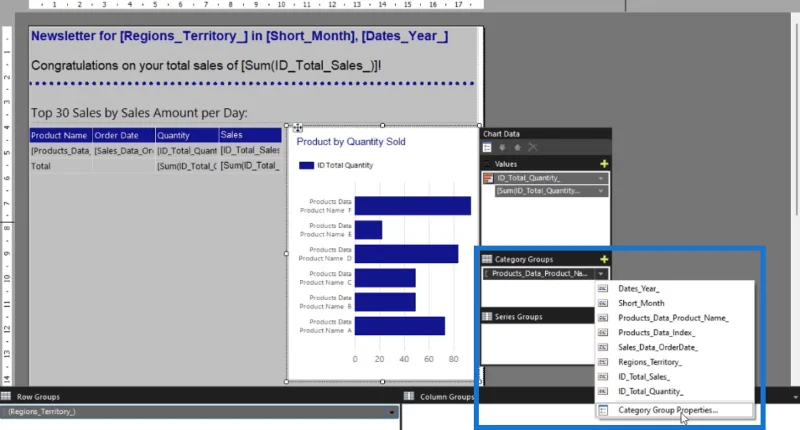800x430 pixels.
Task: Click the Category Groups grid icon
Action: click(x=487, y=259)
